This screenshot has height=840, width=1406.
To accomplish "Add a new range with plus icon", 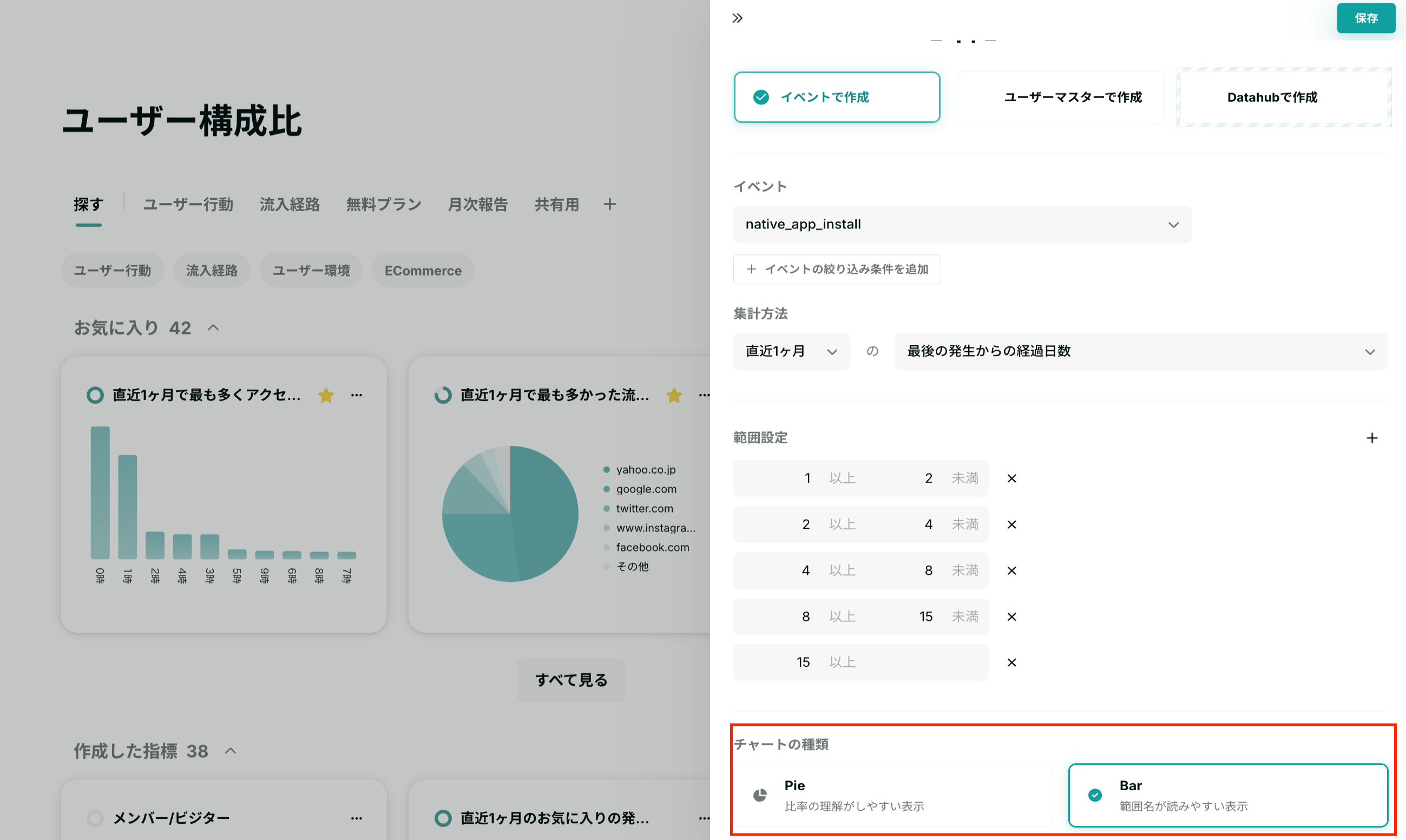I will [x=1371, y=437].
